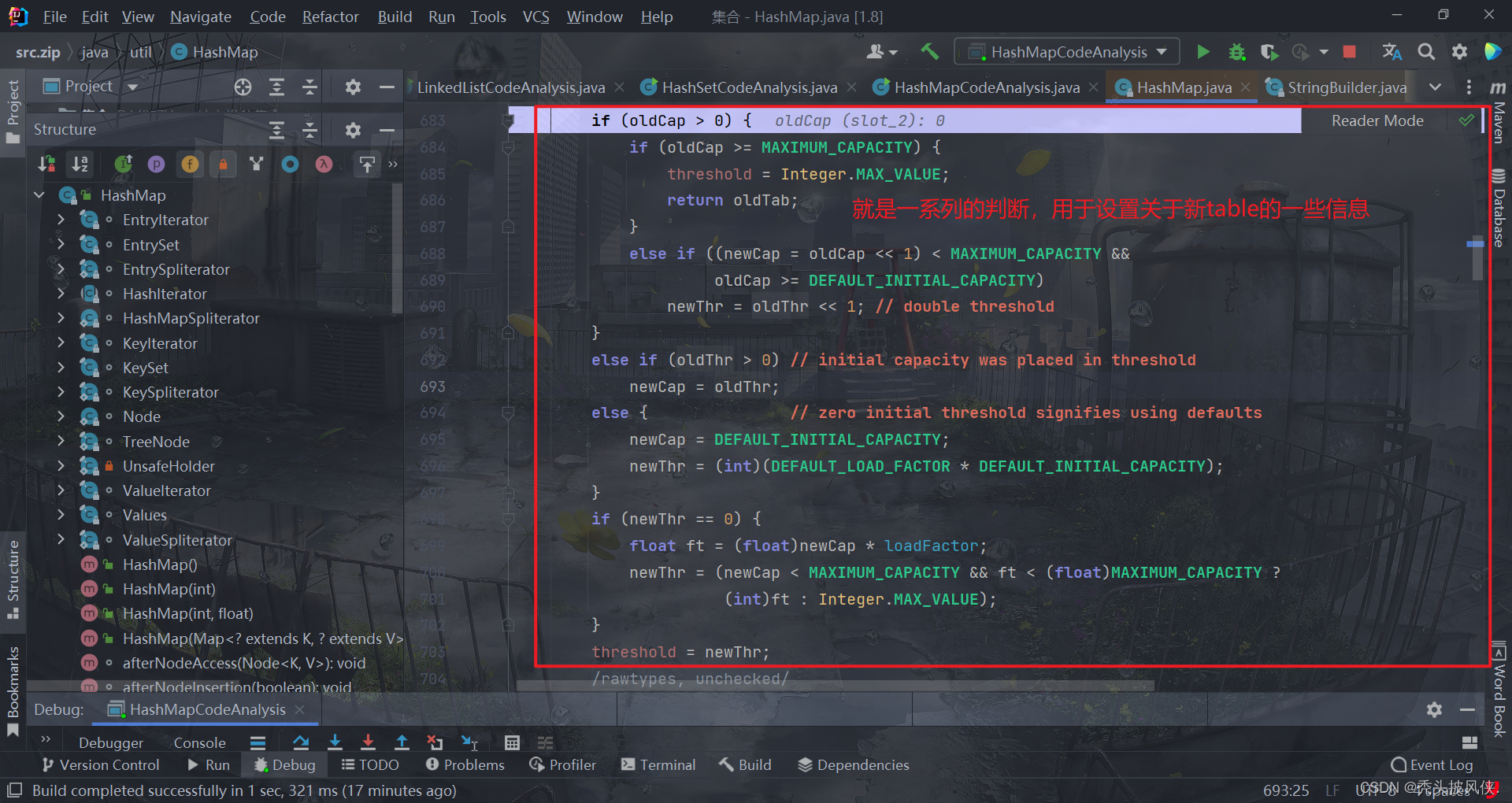Open the Evaluate Expression calculator icon
The height and width of the screenshot is (803, 1512).
pyautogui.click(x=512, y=742)
